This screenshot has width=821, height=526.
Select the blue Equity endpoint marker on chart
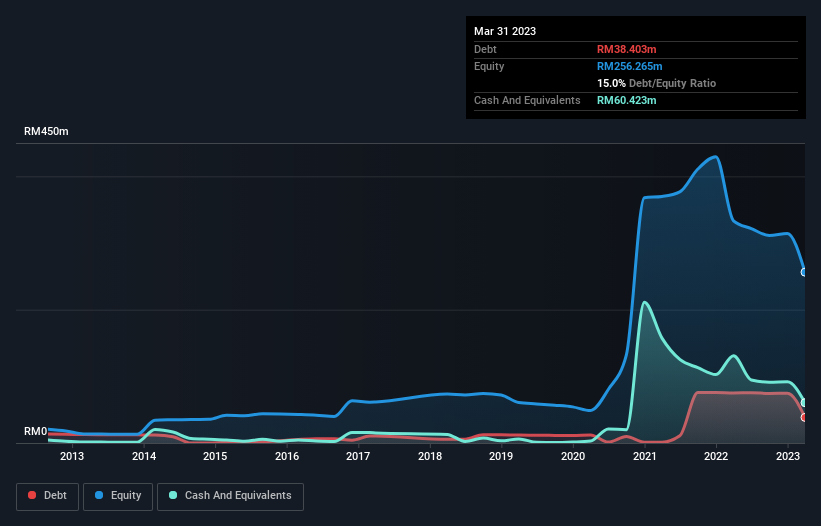(x=804, y=272)
